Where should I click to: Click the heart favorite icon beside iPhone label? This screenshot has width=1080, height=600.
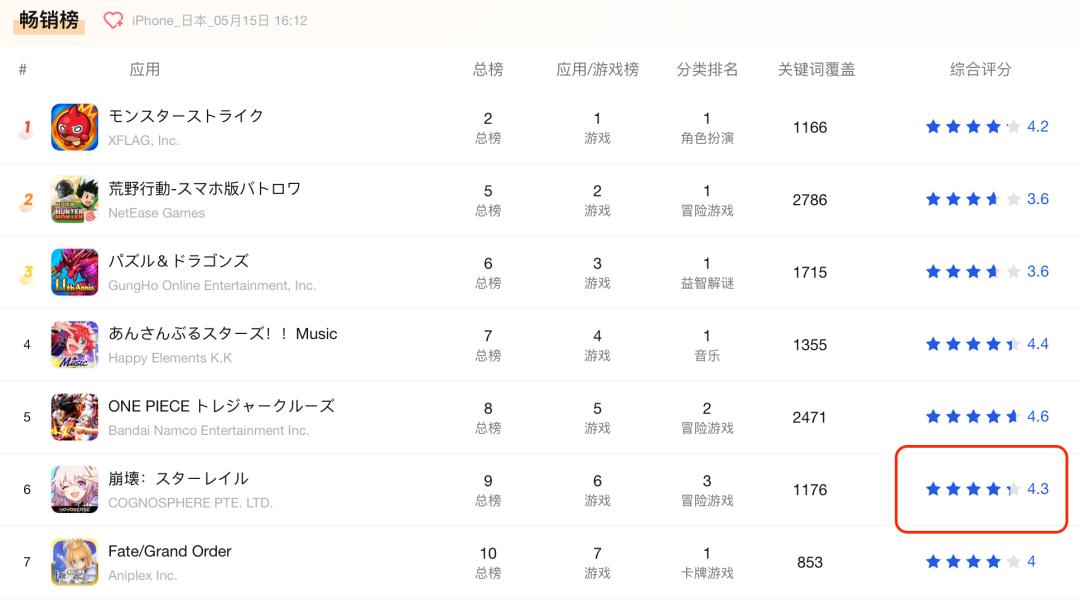coord(114,21)
